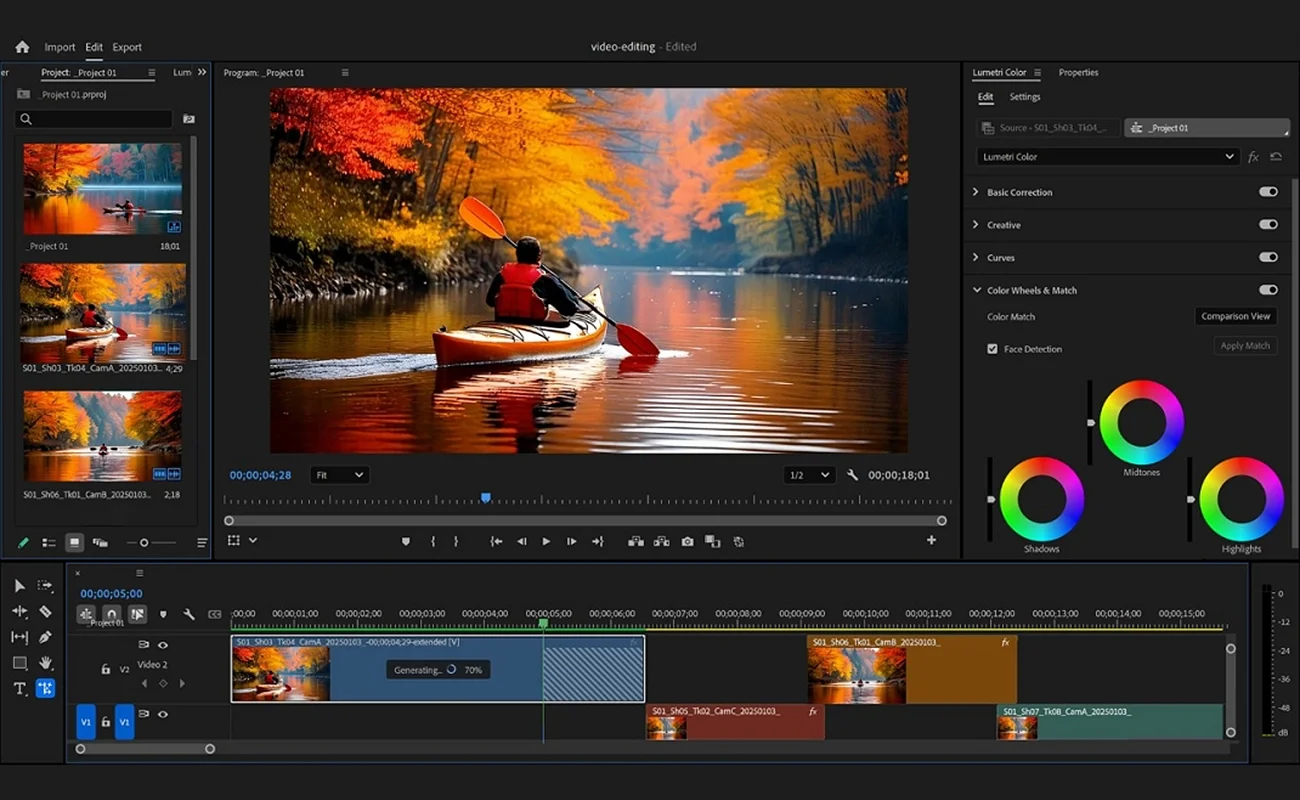1300x800 pixels.
Task: Toggle snap magnet in timeline
Action: pyautogui.click(x=112, y=614)
